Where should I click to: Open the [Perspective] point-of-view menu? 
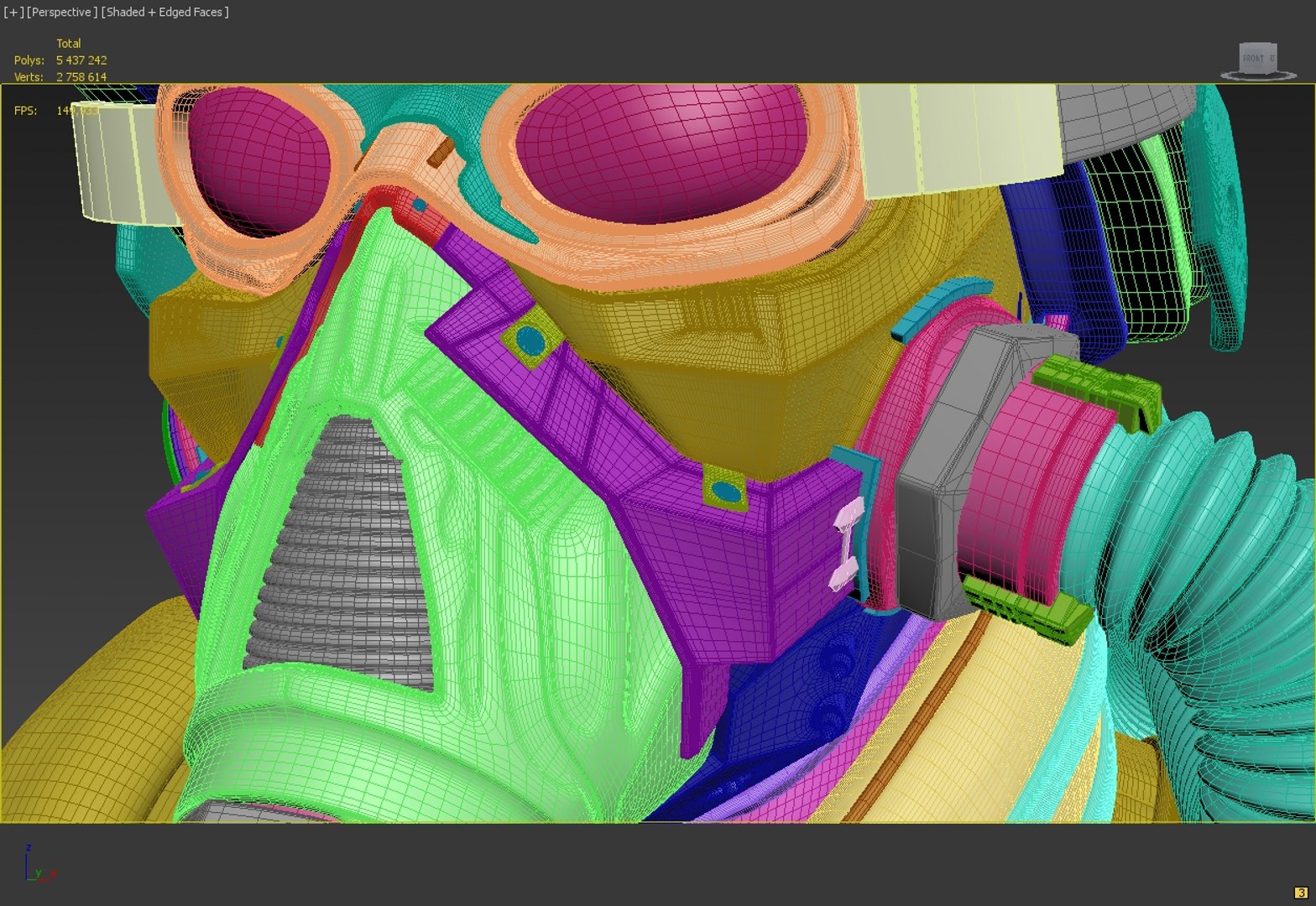coord(62,12)
